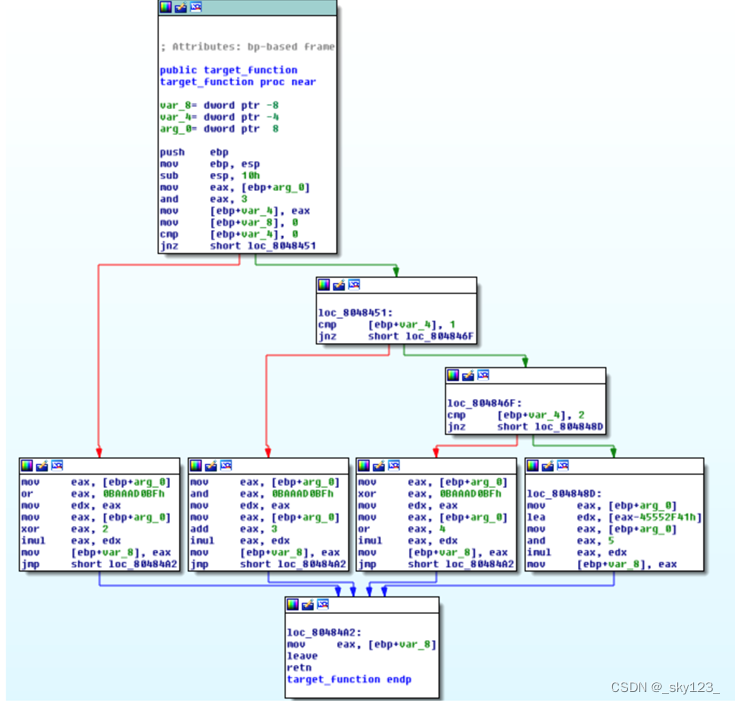Select 'public target_function' declaration line

(x=228, y=70)
